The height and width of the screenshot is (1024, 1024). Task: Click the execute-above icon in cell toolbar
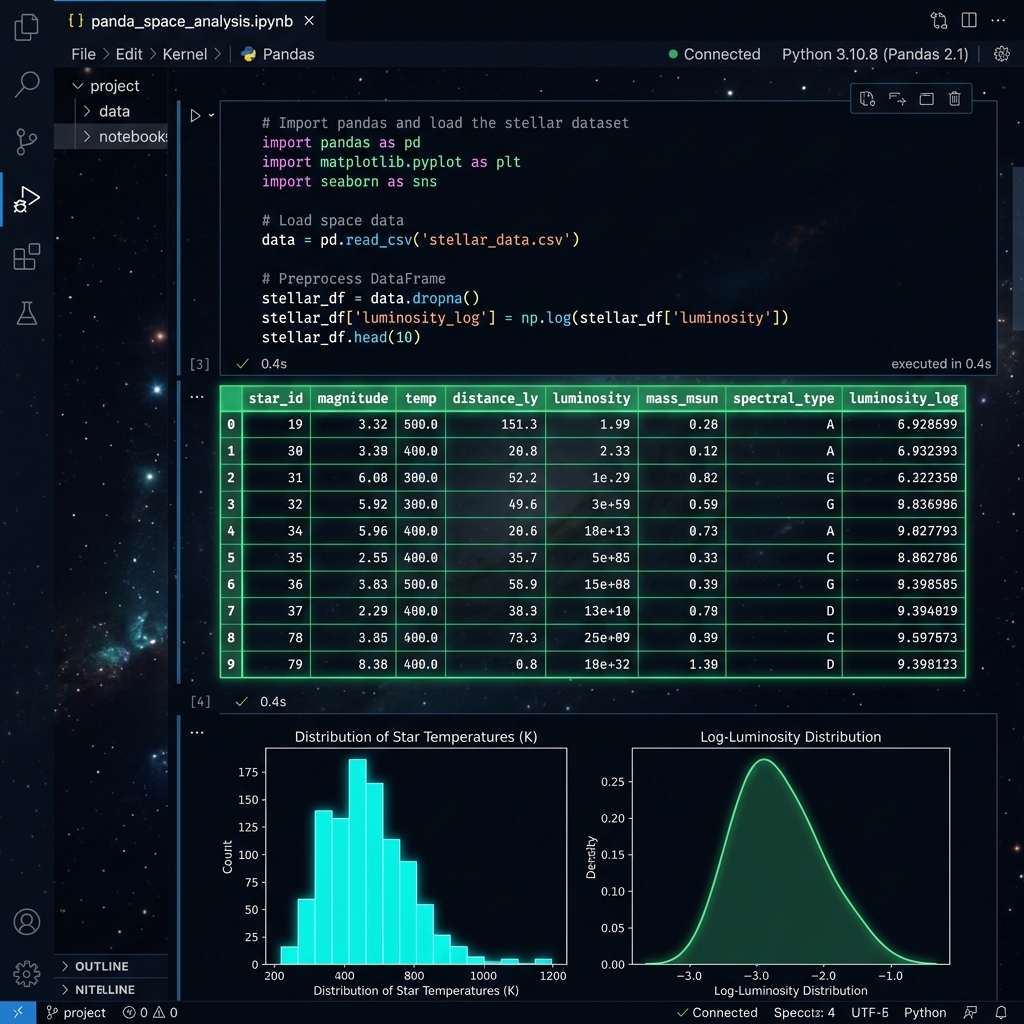coord(897,99)
